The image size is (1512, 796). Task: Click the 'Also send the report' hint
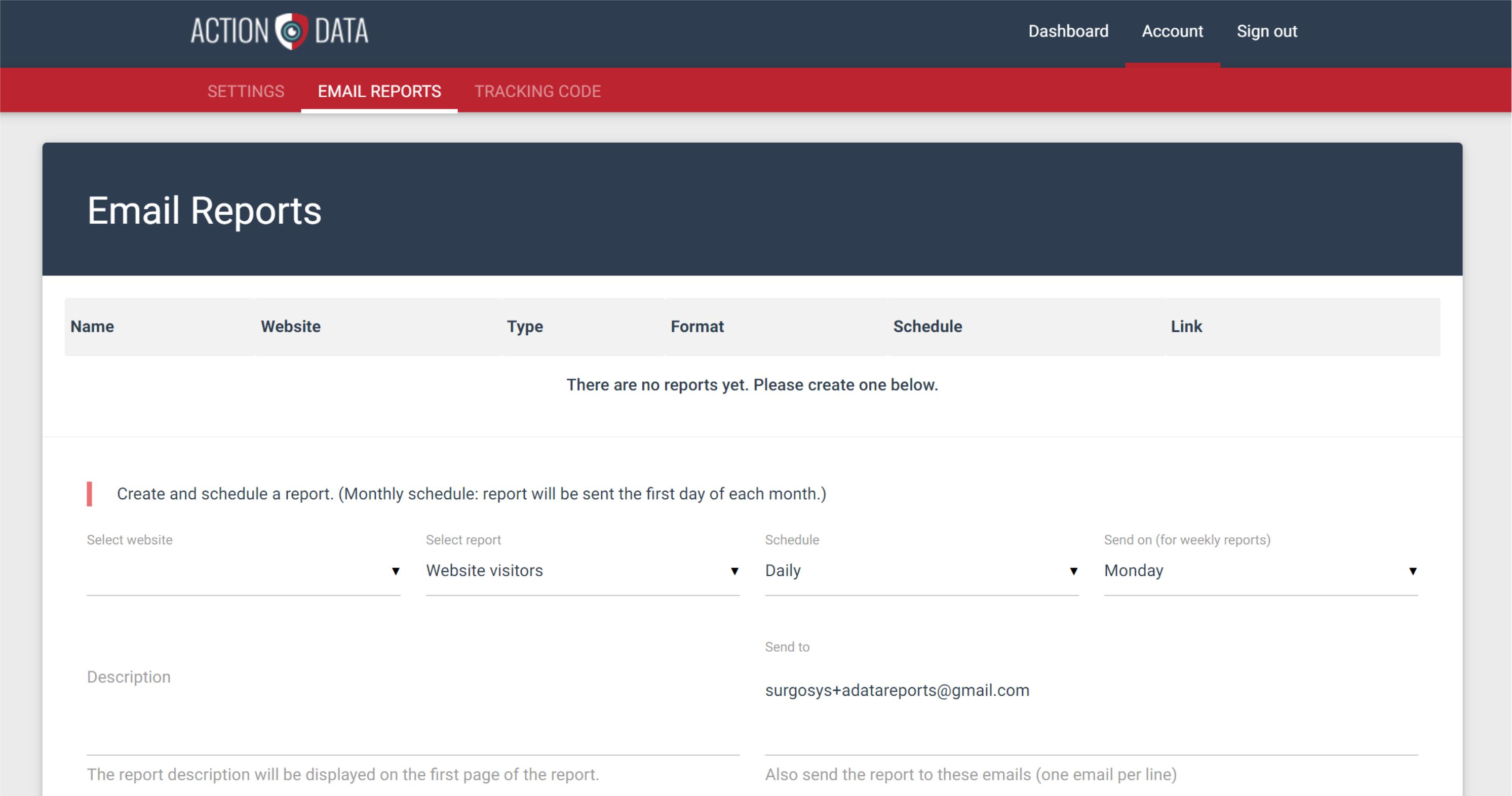point(971,774)
